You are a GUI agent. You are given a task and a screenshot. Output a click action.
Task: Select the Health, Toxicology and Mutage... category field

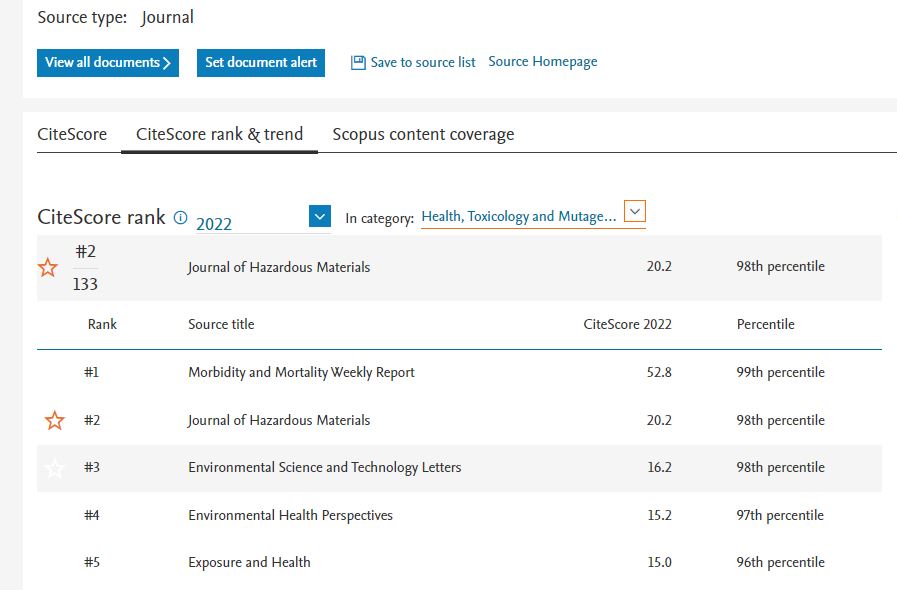click(x=533, y=216)
